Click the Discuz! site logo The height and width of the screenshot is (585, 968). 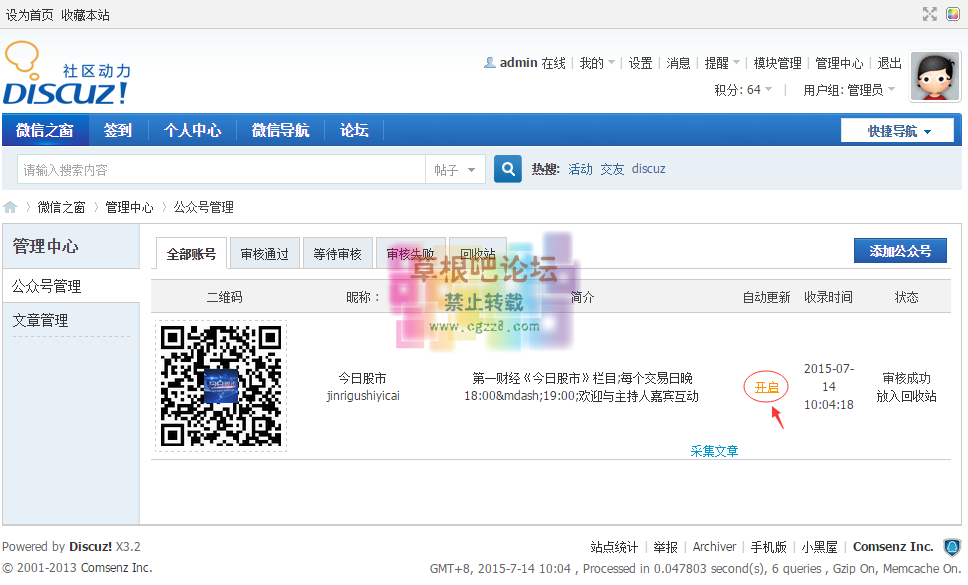click(62, 73)
